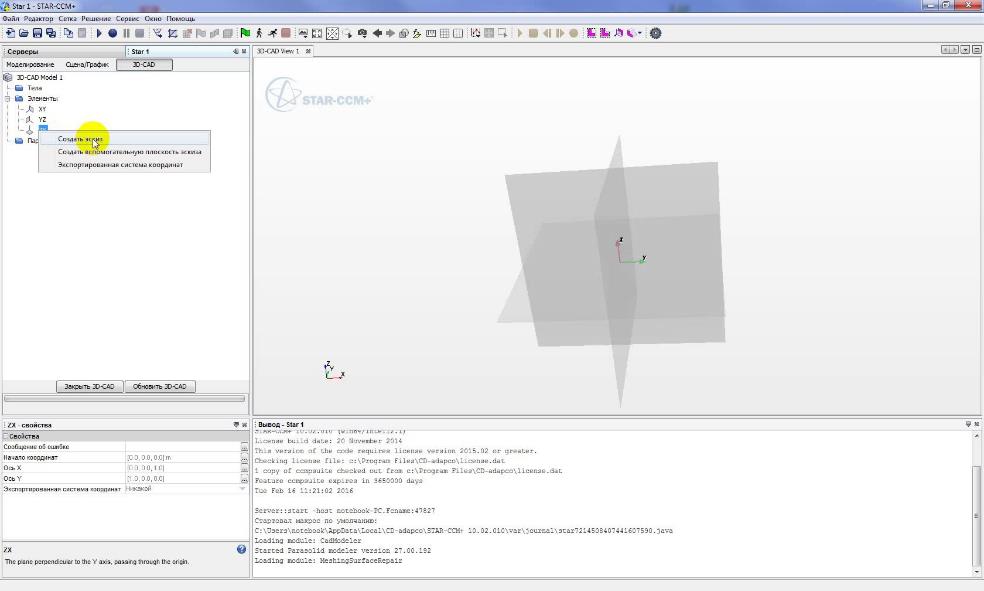Open the Сетка menu
Screen dimensions: 984x591
(x=67, y=19)
